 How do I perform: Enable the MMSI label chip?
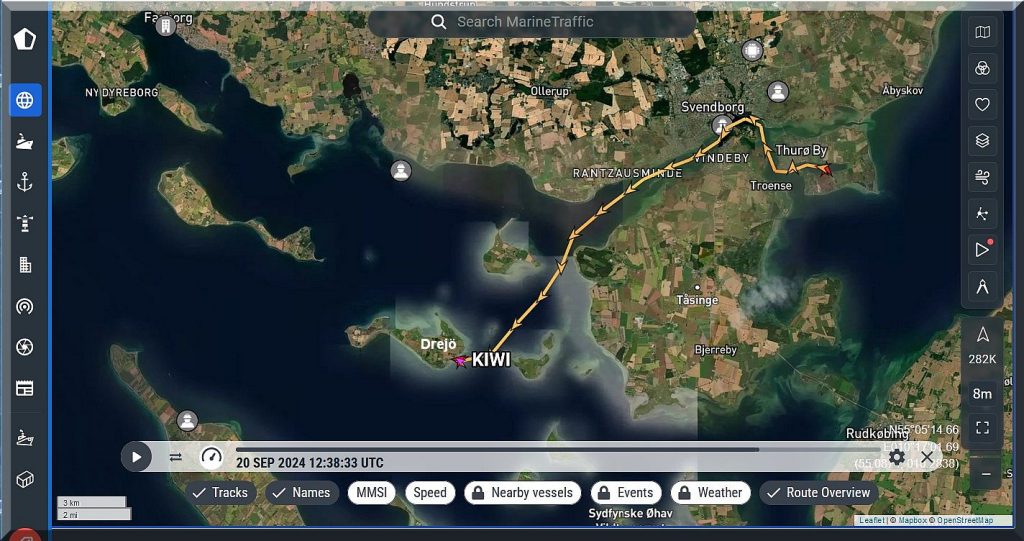click(371, 492)
